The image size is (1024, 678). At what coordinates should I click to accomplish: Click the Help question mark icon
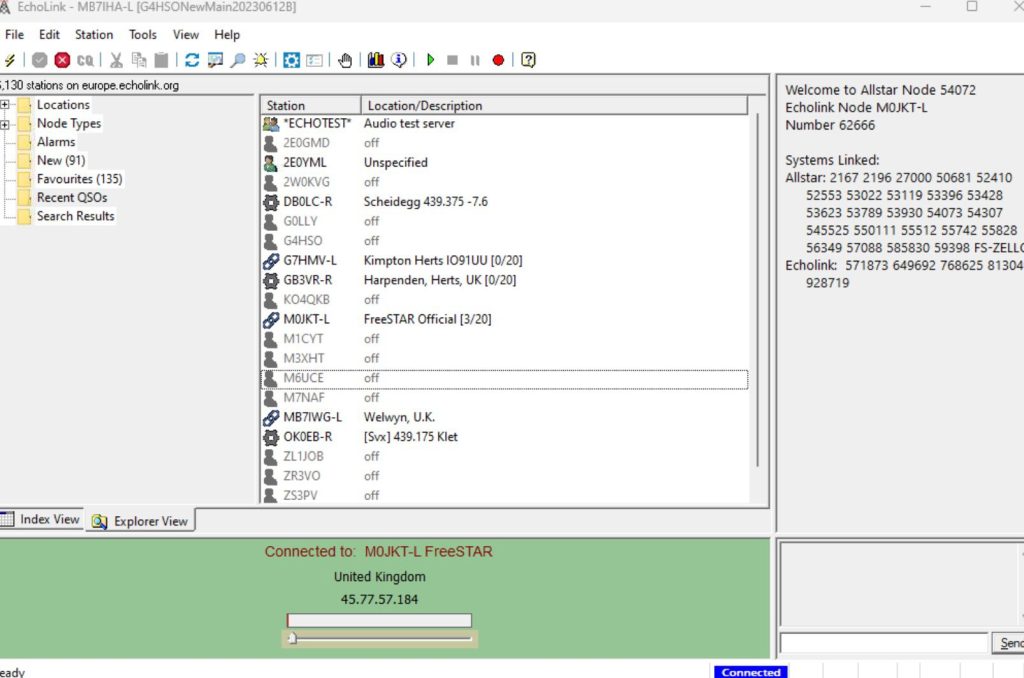pyautogui.click(x=528, y=60)
